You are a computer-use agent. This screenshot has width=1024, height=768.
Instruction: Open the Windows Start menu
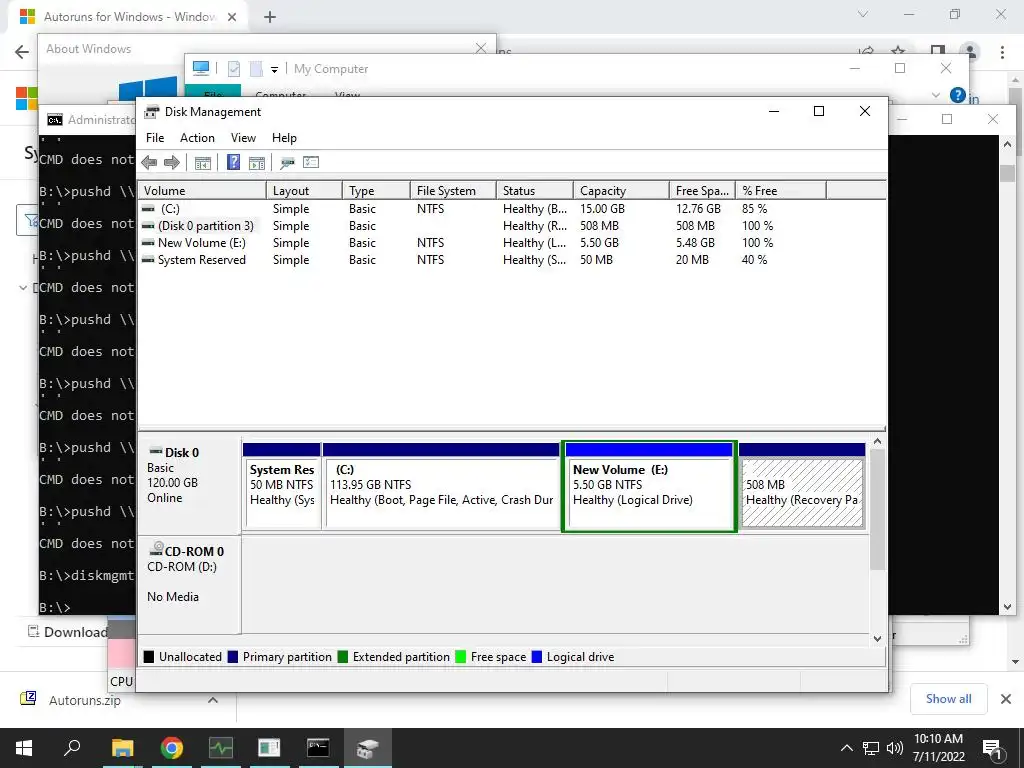[24, 748]
